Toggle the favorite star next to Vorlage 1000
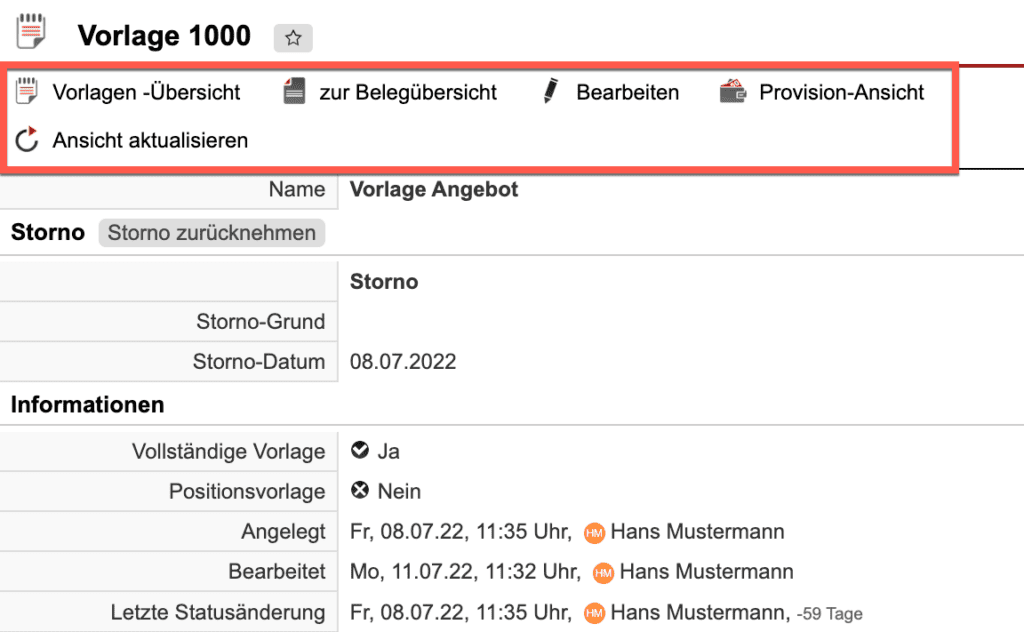 [292, 38]
